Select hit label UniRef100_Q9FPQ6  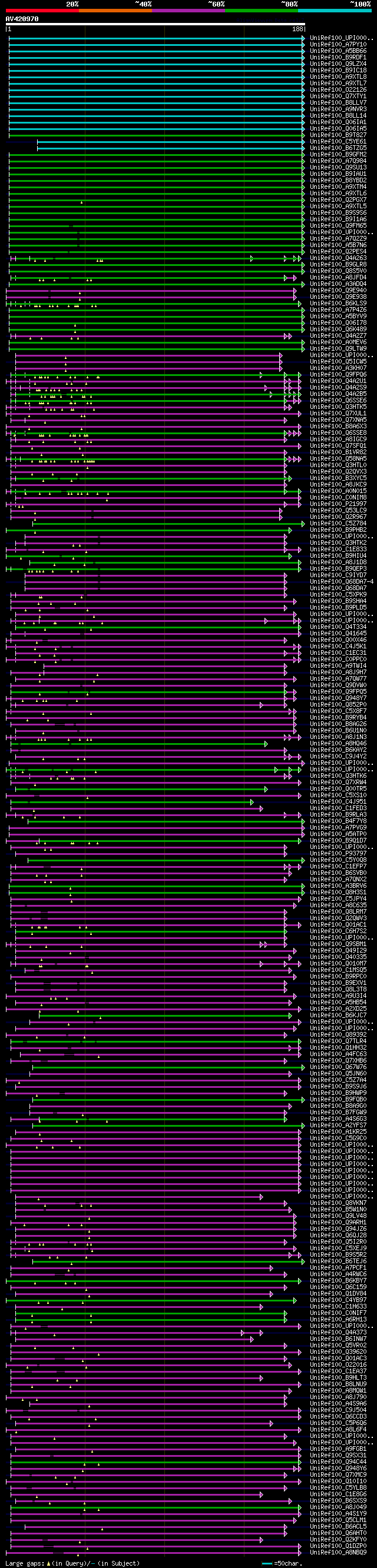point(338,374)
